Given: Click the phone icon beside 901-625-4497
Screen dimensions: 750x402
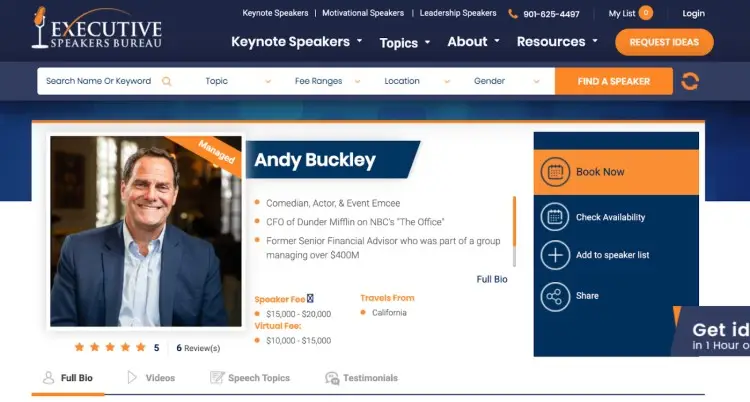Looking at the screenshot, I should pos(513,14).
